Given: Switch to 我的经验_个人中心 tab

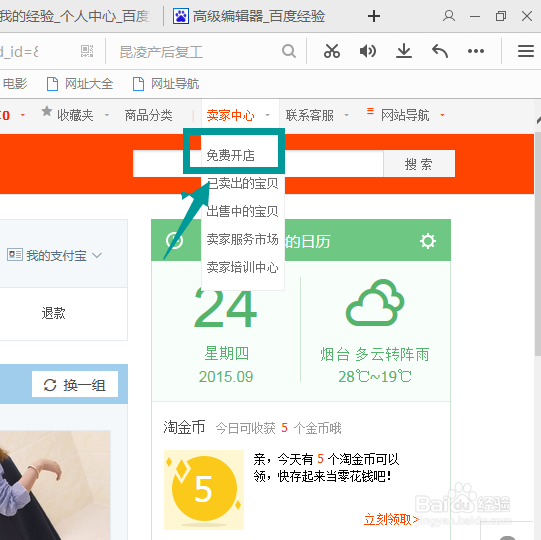Looking at the screenshot, I should (75, 16).
